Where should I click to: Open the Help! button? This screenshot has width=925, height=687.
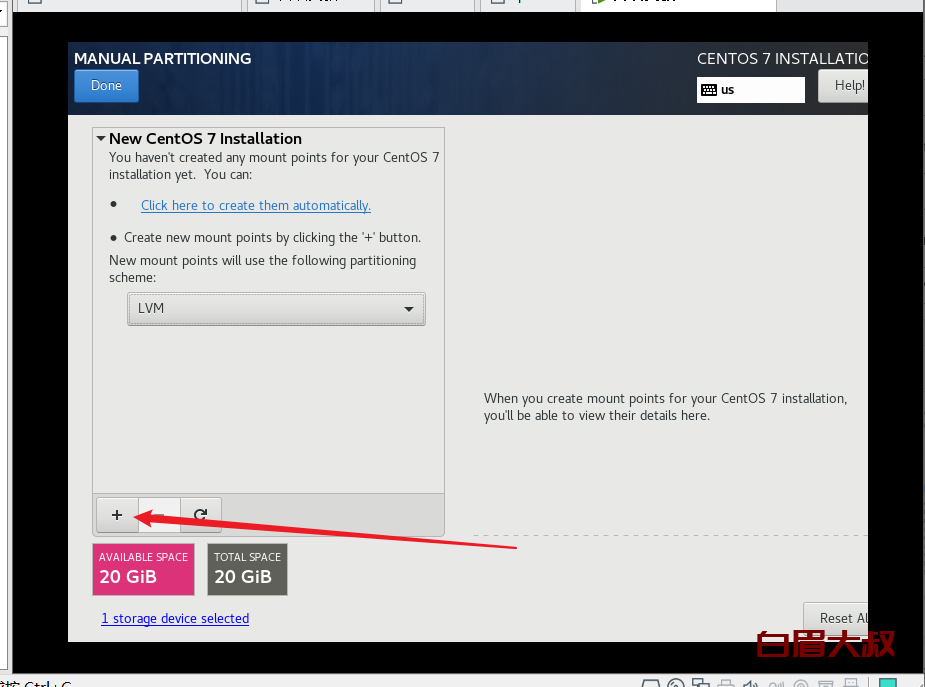click(x=843, y=86)
